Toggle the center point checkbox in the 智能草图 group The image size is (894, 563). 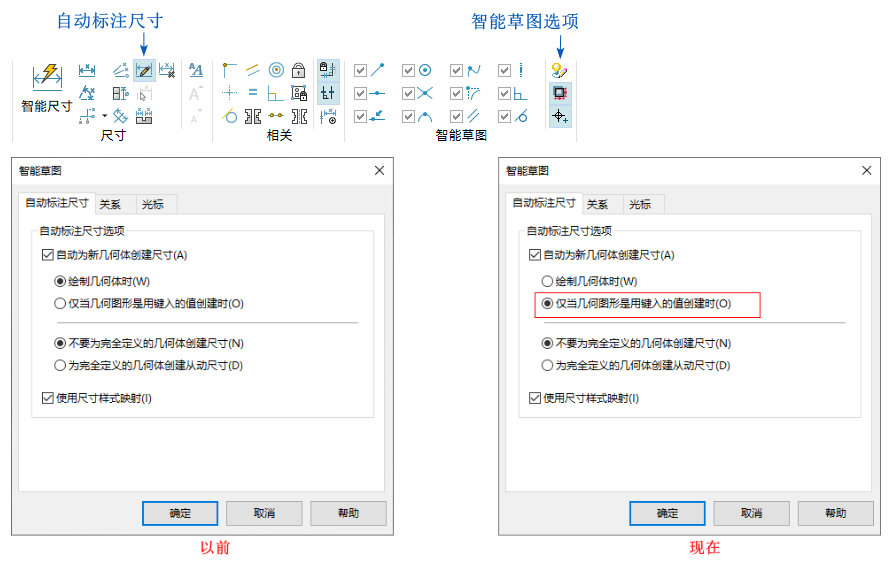pyautogui.click(x=409, y=70)
